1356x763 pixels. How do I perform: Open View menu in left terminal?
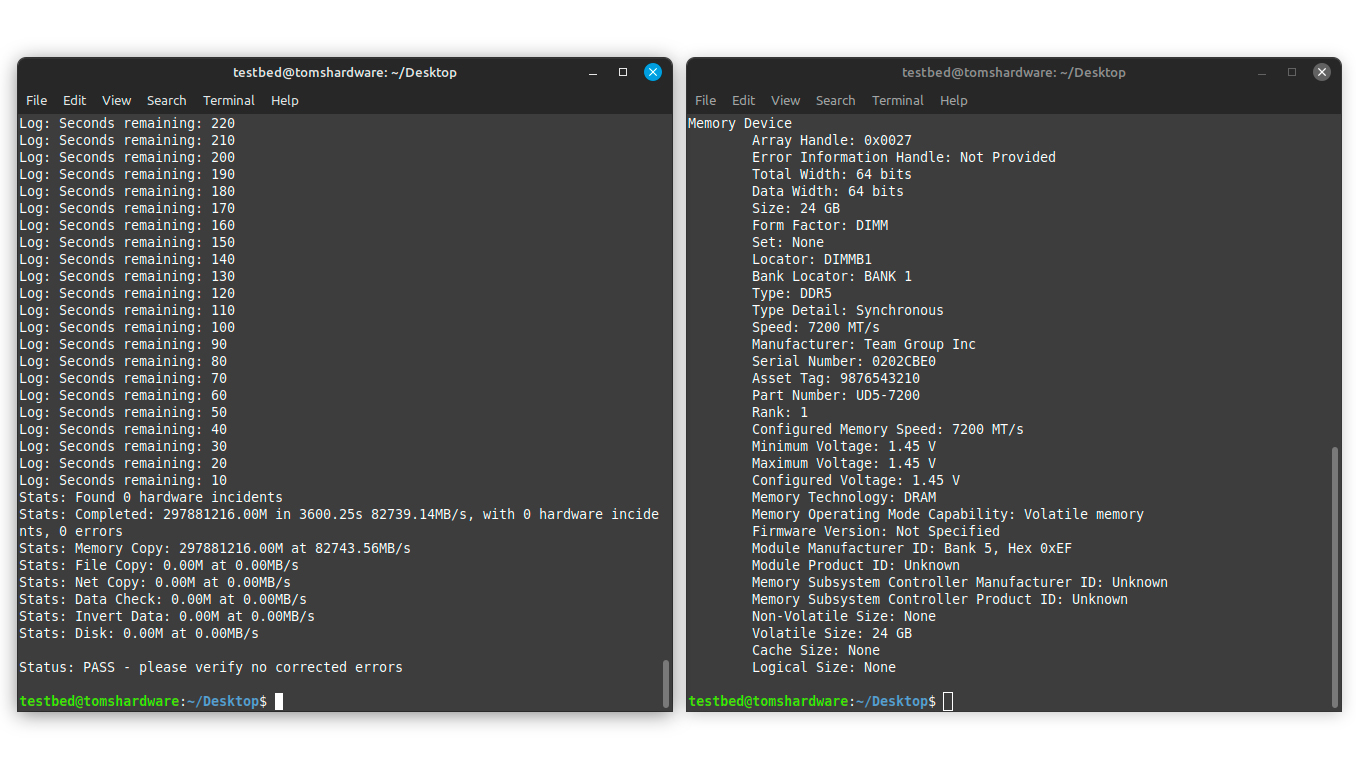tap(117, 100)
